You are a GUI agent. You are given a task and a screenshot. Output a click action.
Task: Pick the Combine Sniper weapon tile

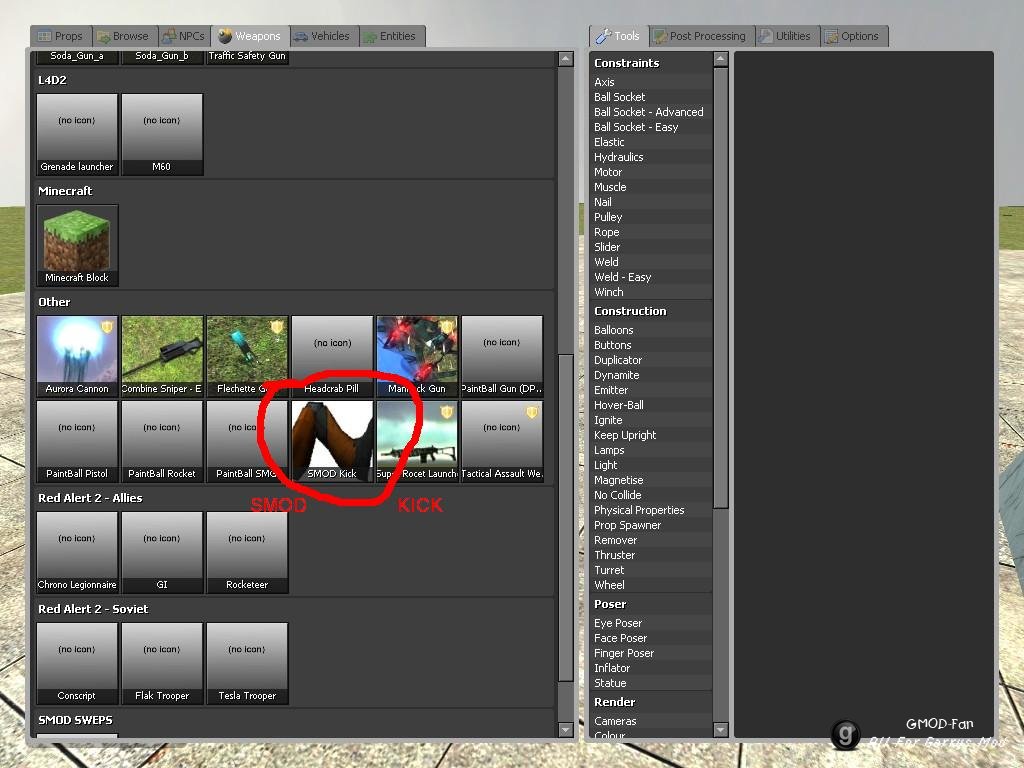(x=162, y=356)
